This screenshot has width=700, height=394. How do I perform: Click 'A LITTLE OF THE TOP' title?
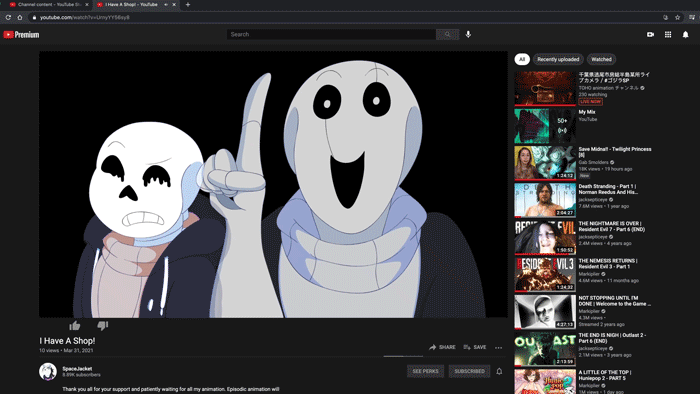pos(605,375)
